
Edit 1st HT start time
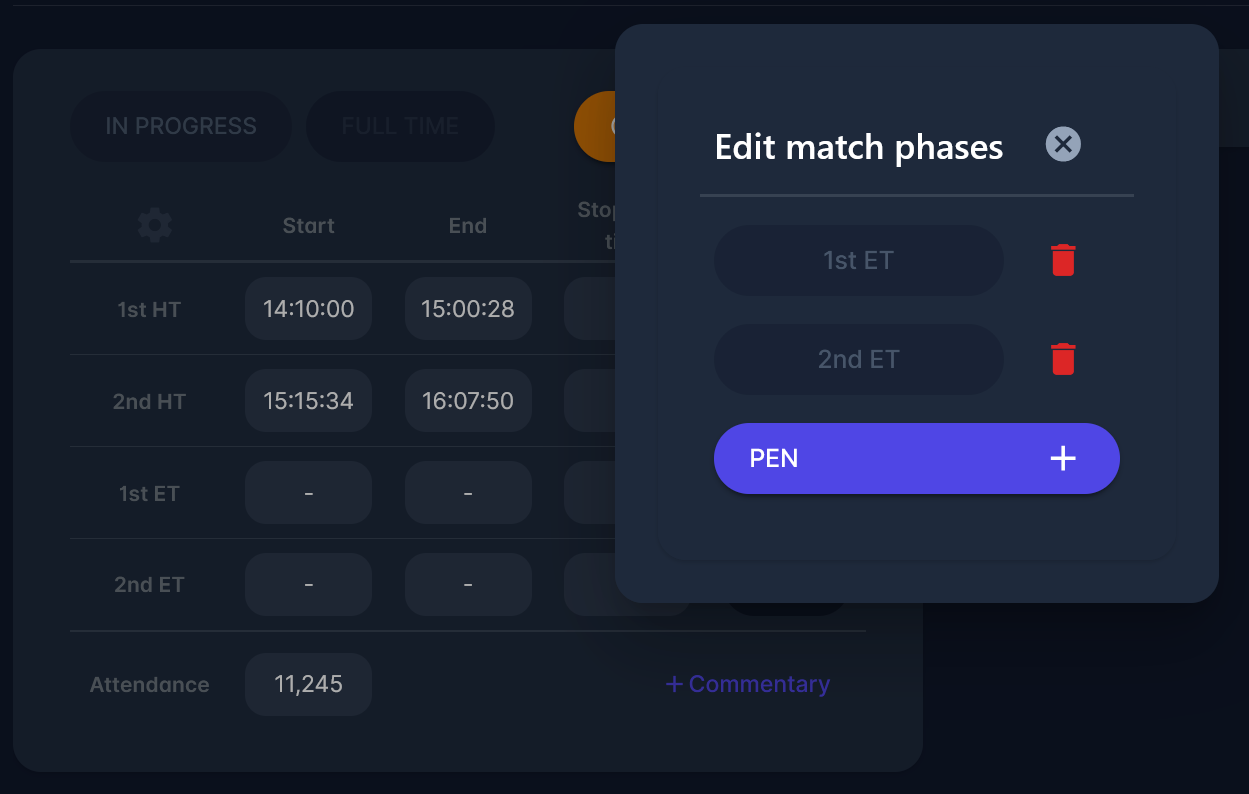[308, 309]
